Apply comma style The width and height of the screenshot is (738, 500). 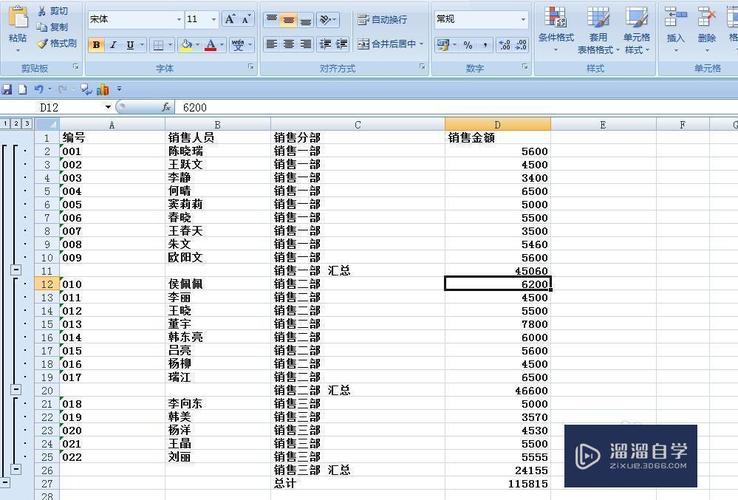pos(485,45)
